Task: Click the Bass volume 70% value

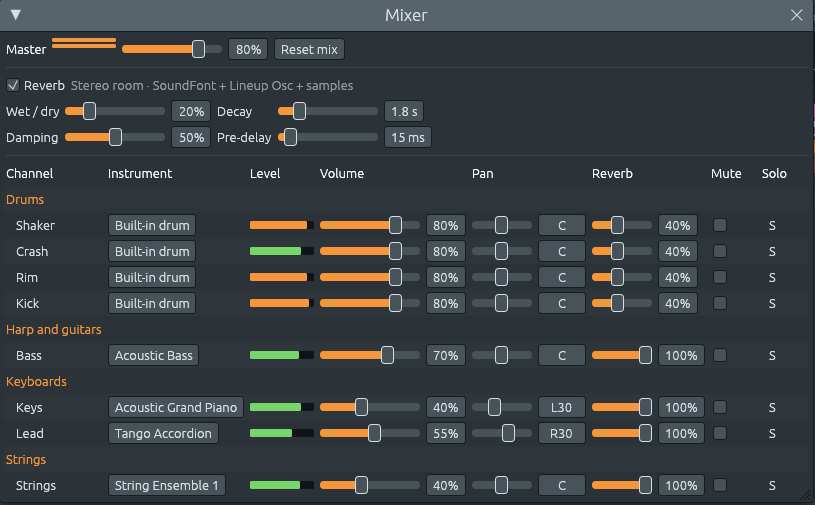Action: pos(445,355)
